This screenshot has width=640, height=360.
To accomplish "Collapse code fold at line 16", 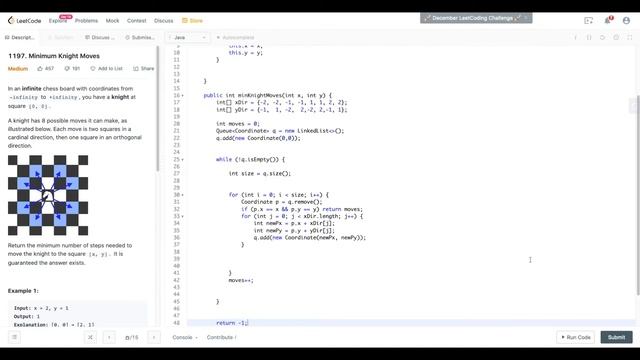I will coord(182,96).
